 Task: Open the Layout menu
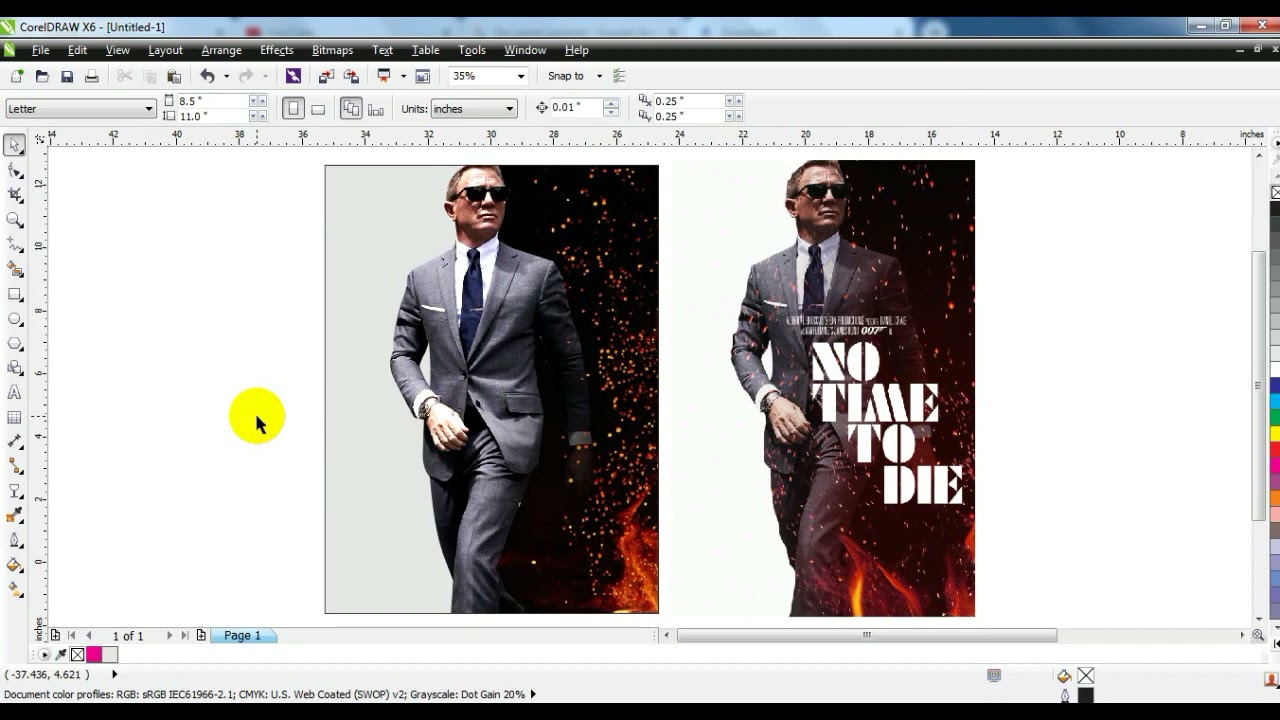pyautogui.click(x=166, y=50)
